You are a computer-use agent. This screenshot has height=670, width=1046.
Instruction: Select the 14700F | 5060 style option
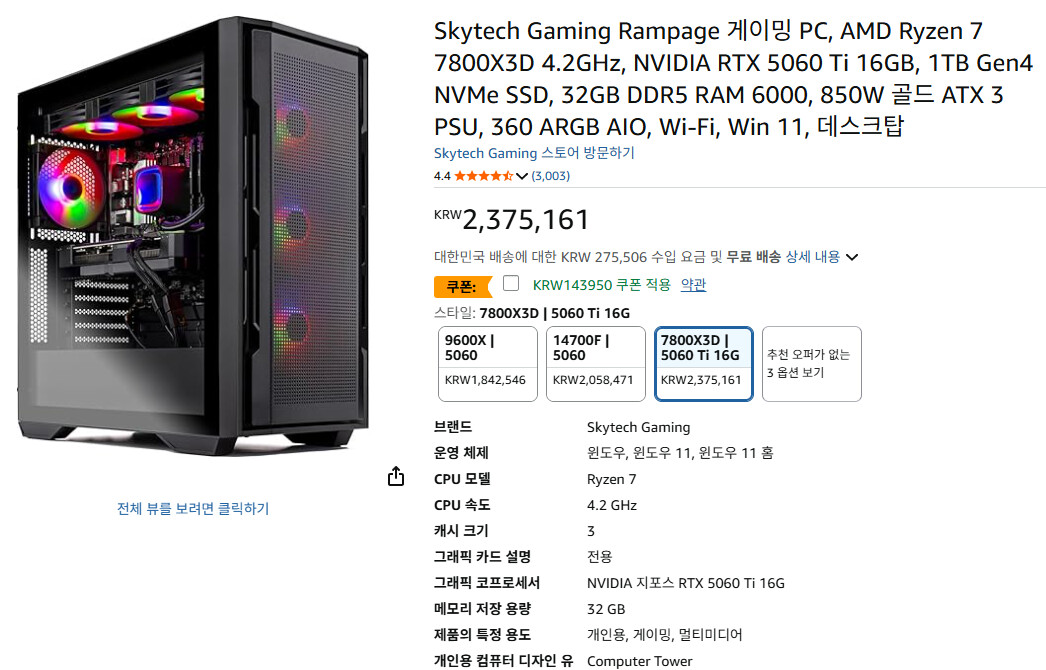596,364
